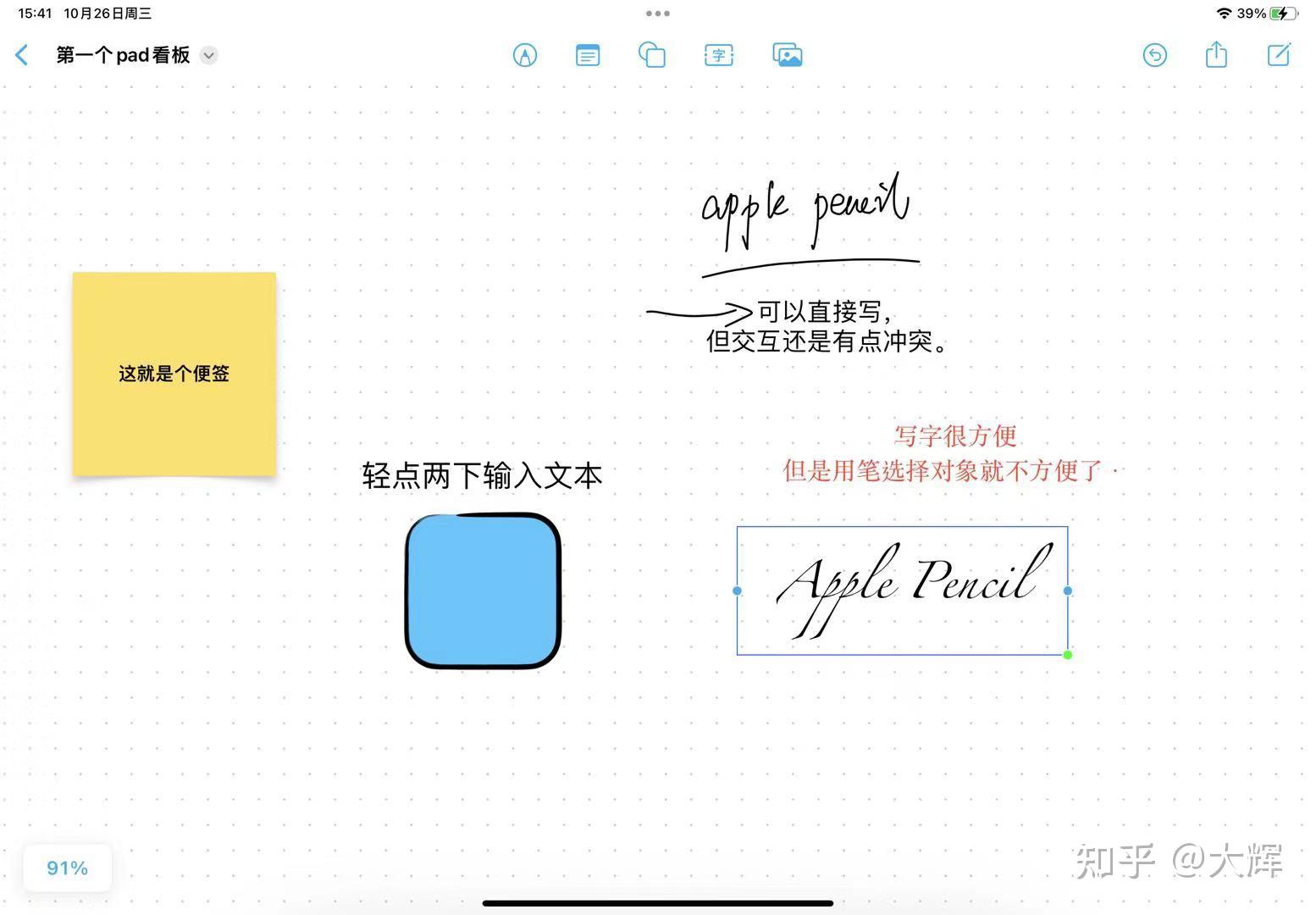Image resolution: width=1316 pixels, height=915 pixels.
Task: Open the share options
Action: (x=1216, y=54)
